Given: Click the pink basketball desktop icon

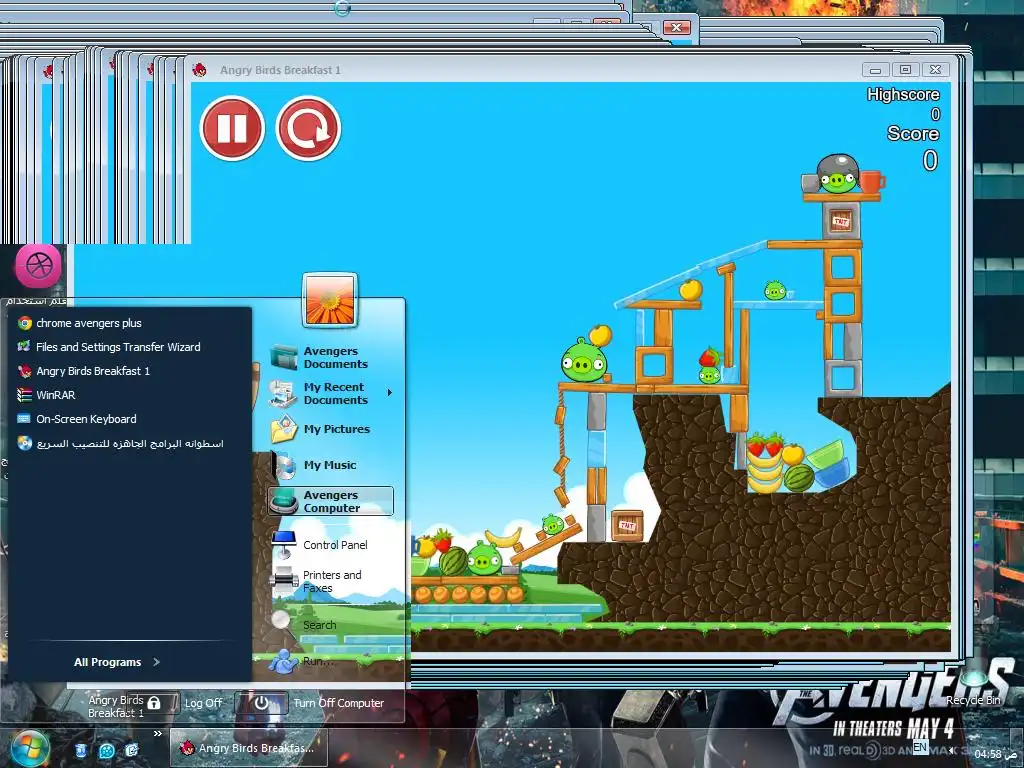Looking at the screenshot, I should point(39,265).
